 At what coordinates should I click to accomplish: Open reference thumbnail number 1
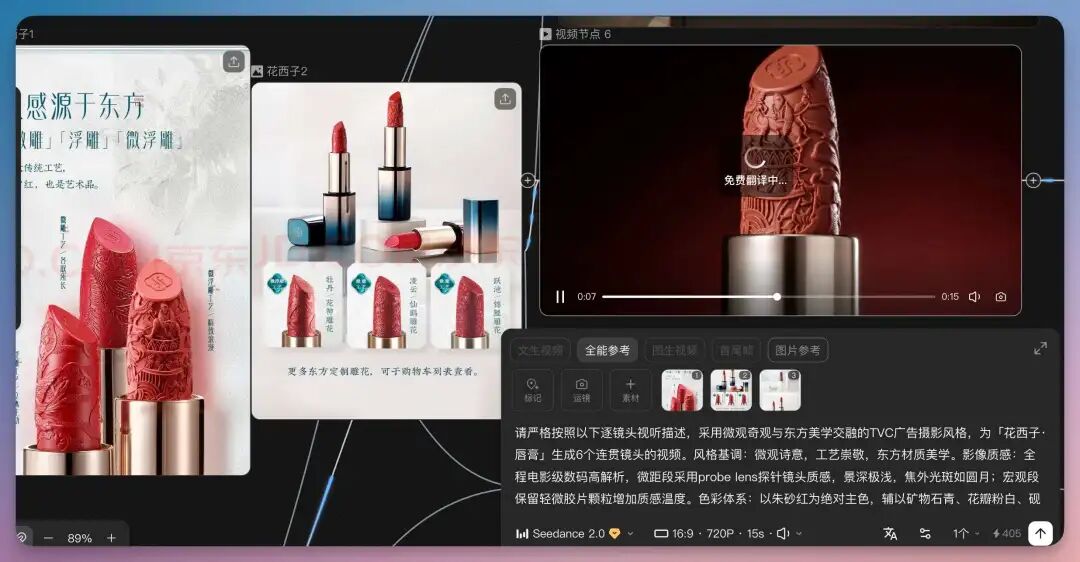682,391
